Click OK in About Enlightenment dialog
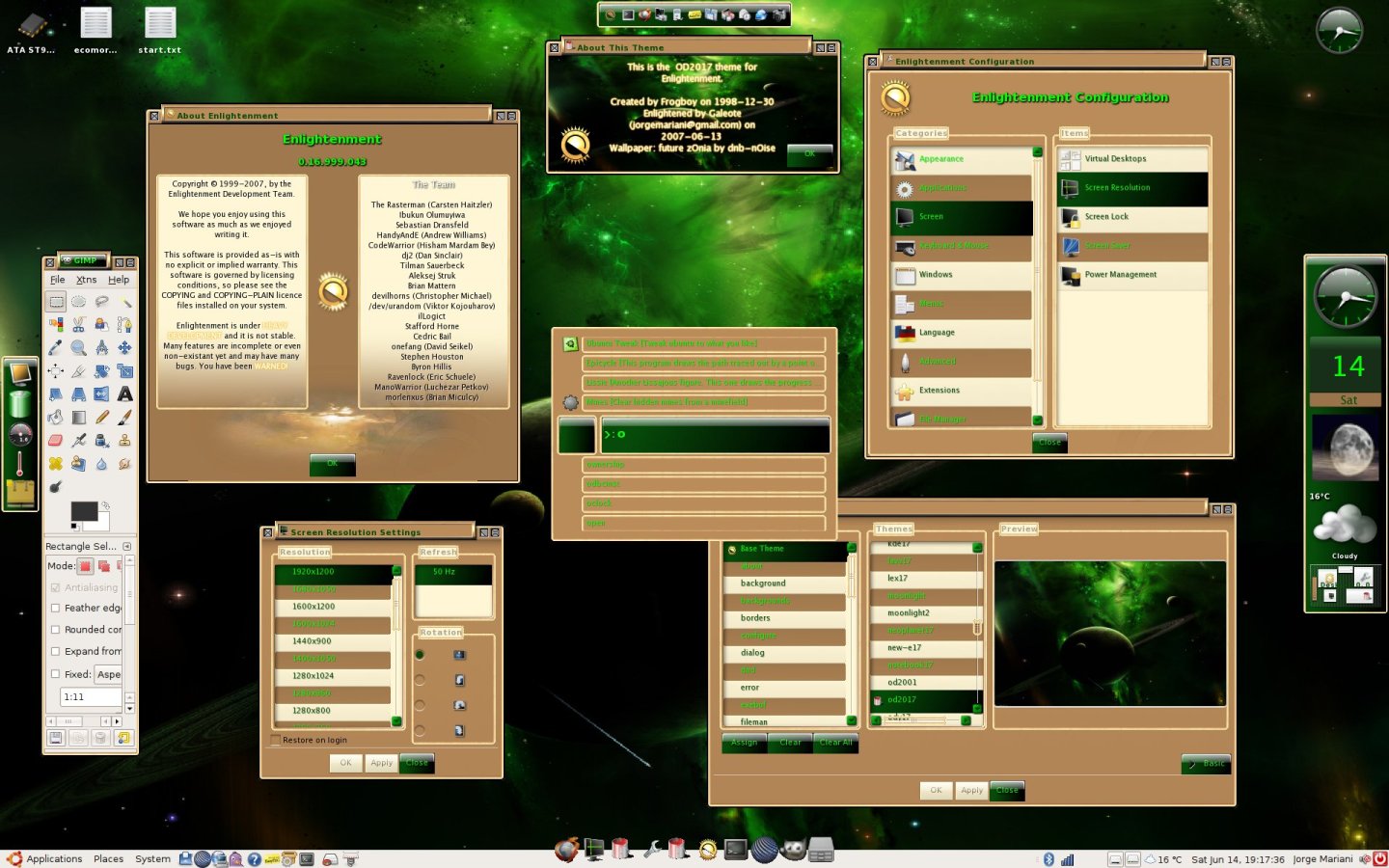 [333, 464]
